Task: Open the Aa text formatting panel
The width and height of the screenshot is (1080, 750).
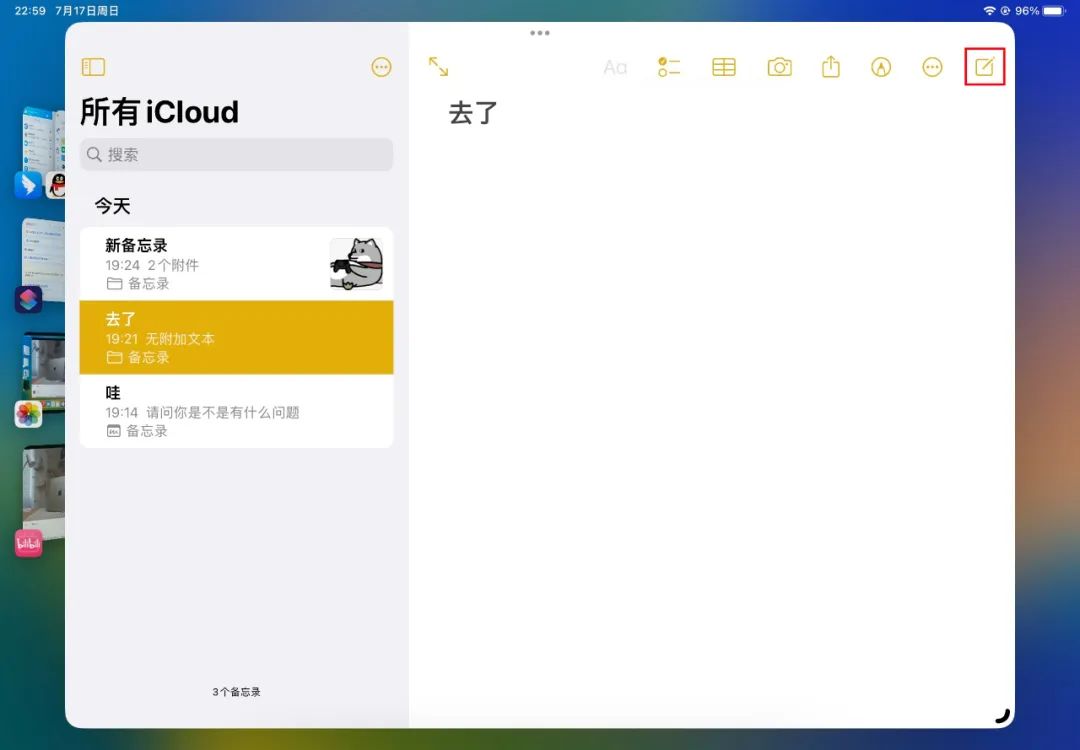Action: (614, 67)
